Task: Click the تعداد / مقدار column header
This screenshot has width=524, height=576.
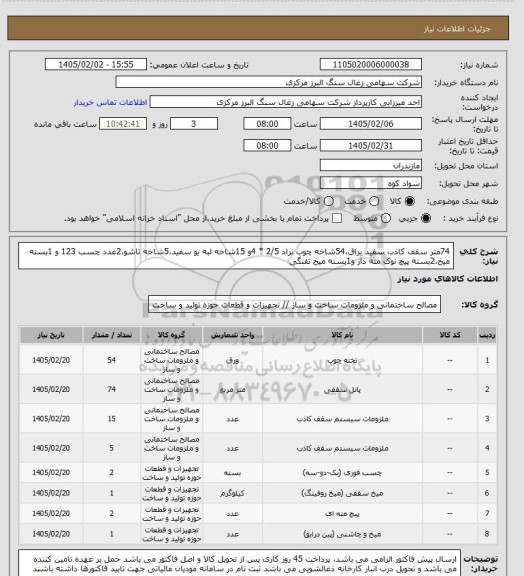Action: 112,335
